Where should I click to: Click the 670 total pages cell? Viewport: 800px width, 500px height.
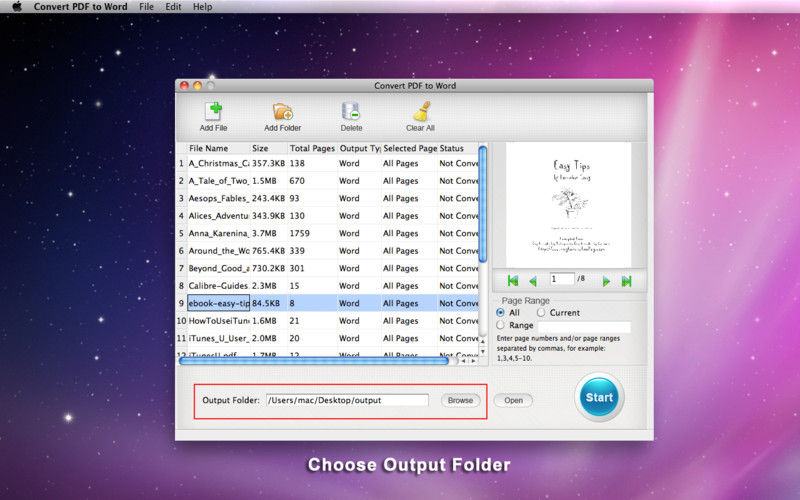[x=312, y=181]
